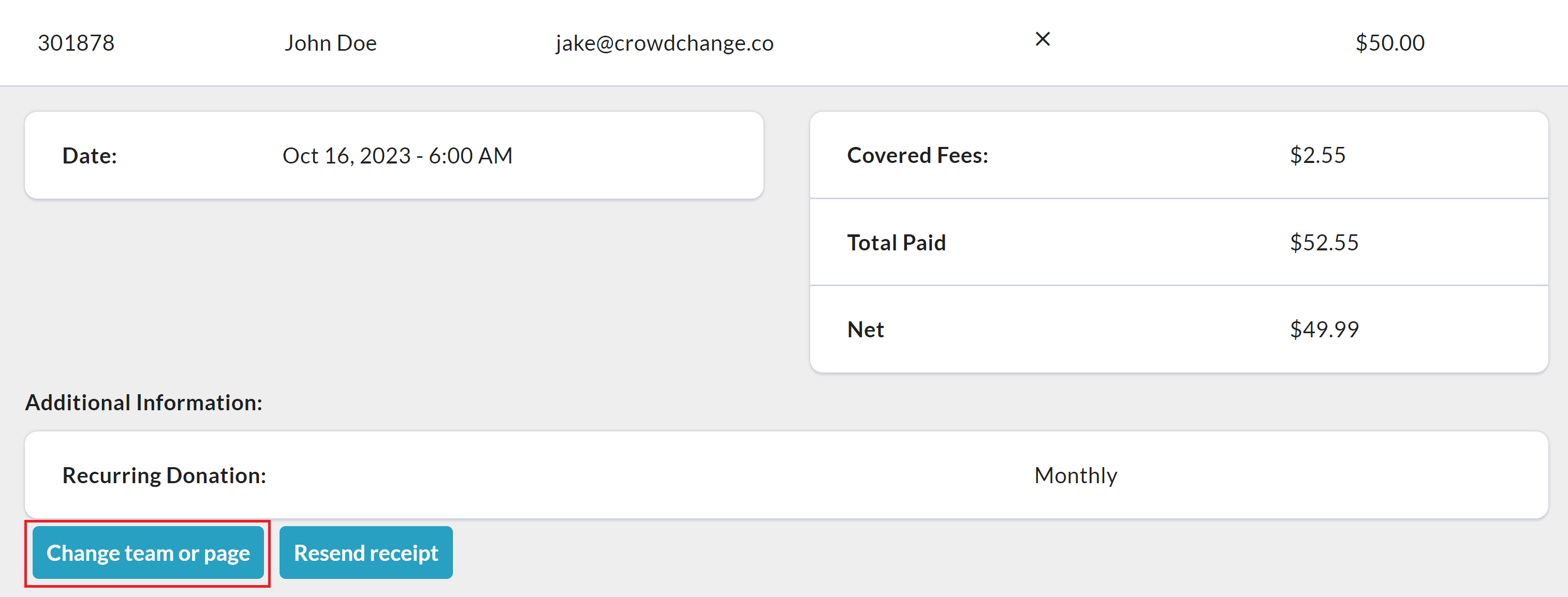This screenshot has height=597, width=1568.
Task: Click the Date label
Action: (90, 156)
